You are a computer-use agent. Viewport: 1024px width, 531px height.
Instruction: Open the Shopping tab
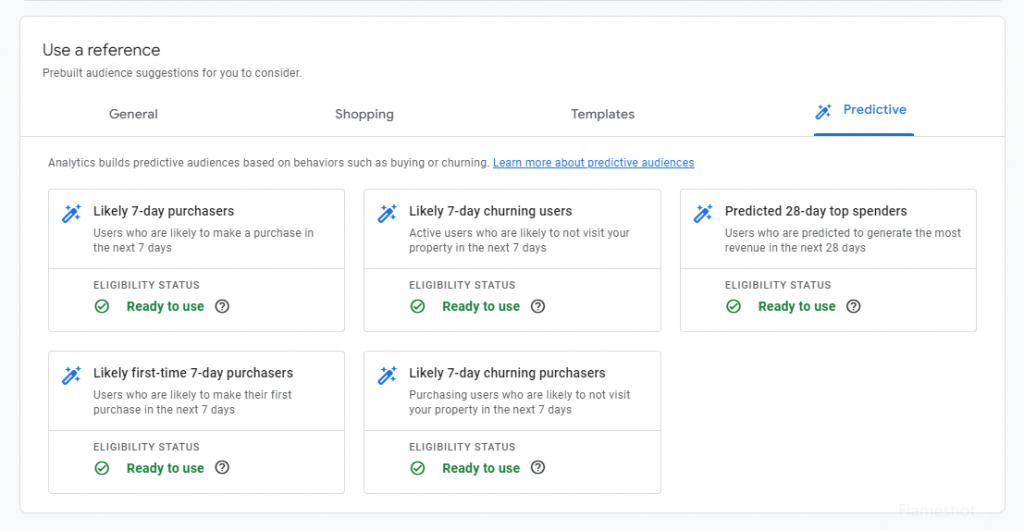pos(364,114)
